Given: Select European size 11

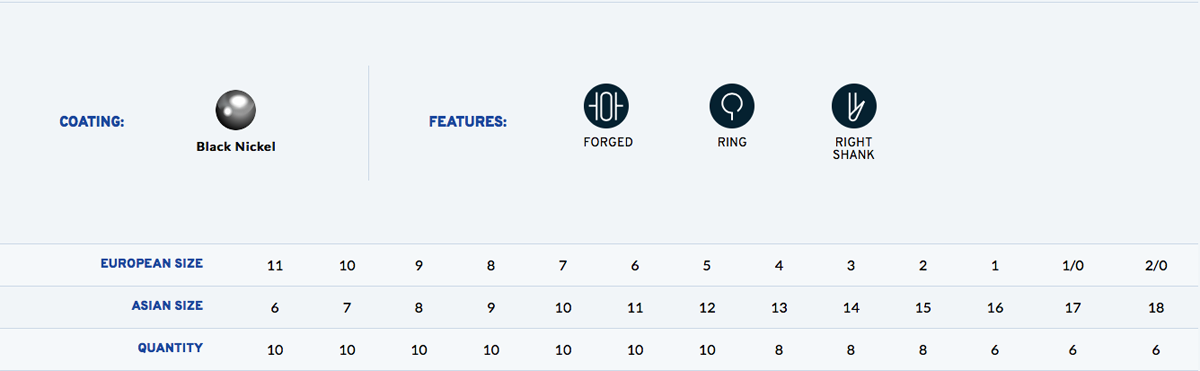Looking at the screenshot, I should [275, 266].
